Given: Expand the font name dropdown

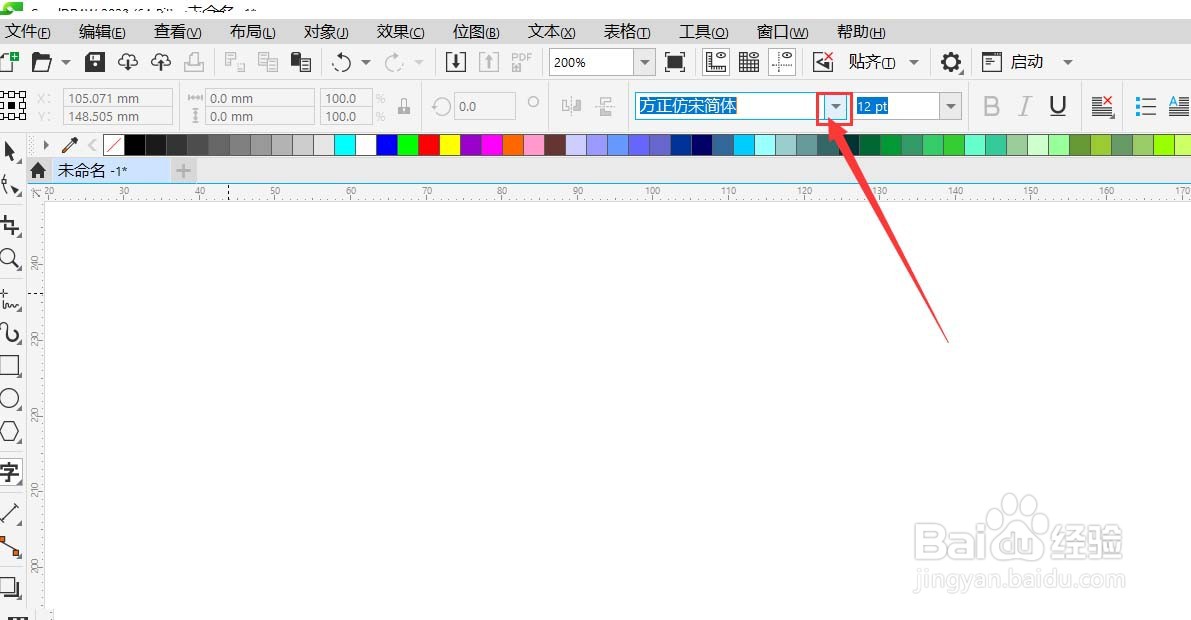Looking at the screenshot, I should 836,106.
